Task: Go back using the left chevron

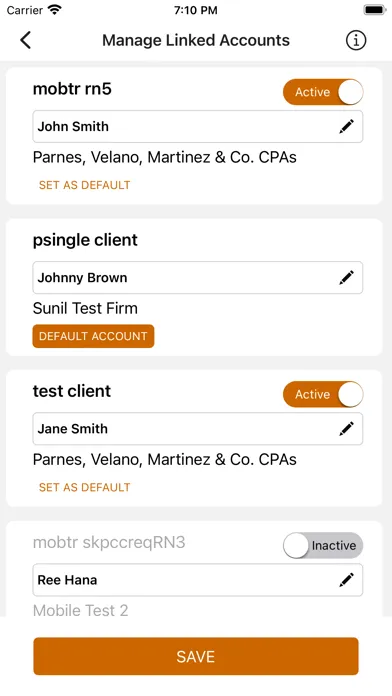Action: pyautogui.click(x=26, y=40)
